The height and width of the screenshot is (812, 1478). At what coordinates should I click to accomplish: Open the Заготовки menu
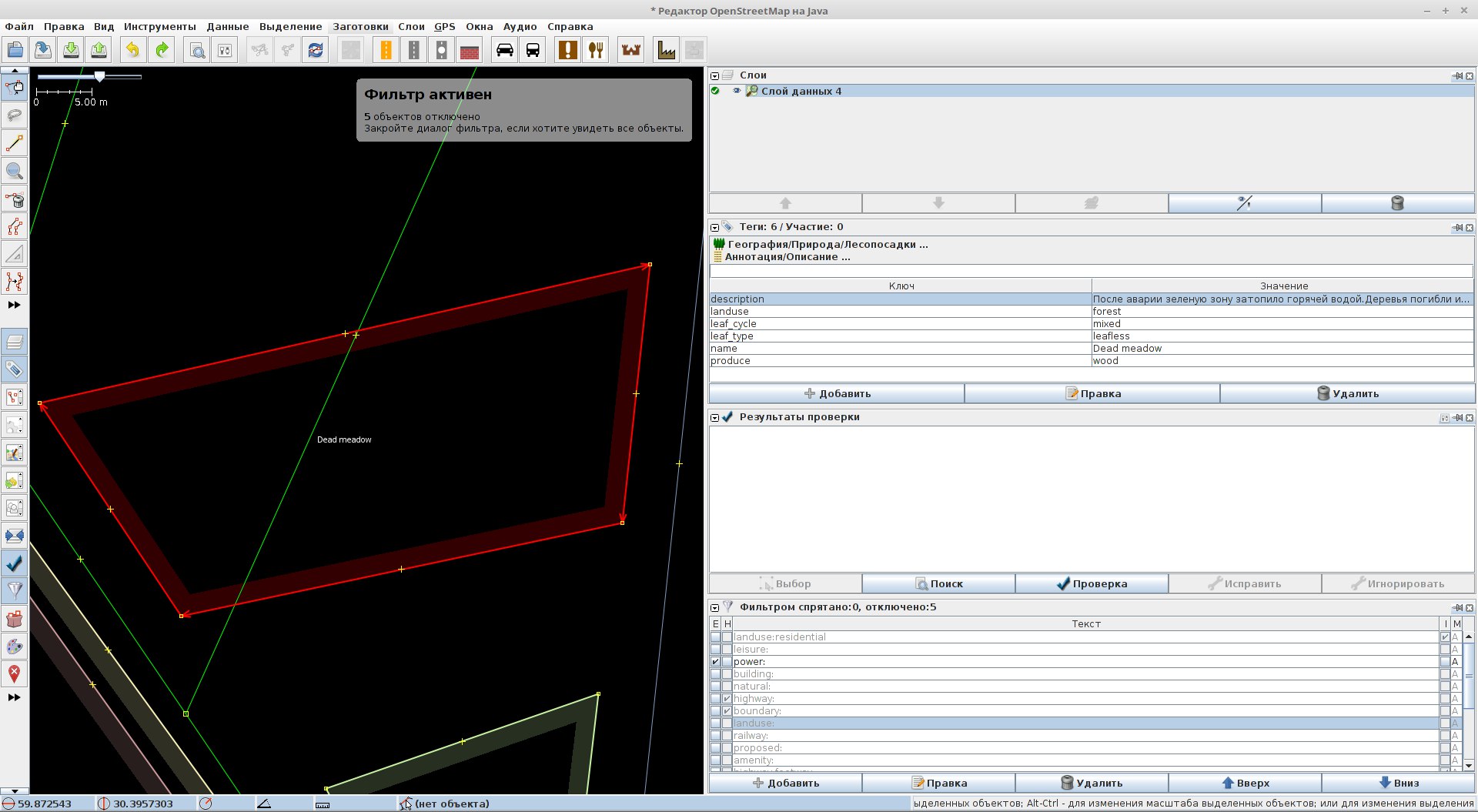point(359,26)
